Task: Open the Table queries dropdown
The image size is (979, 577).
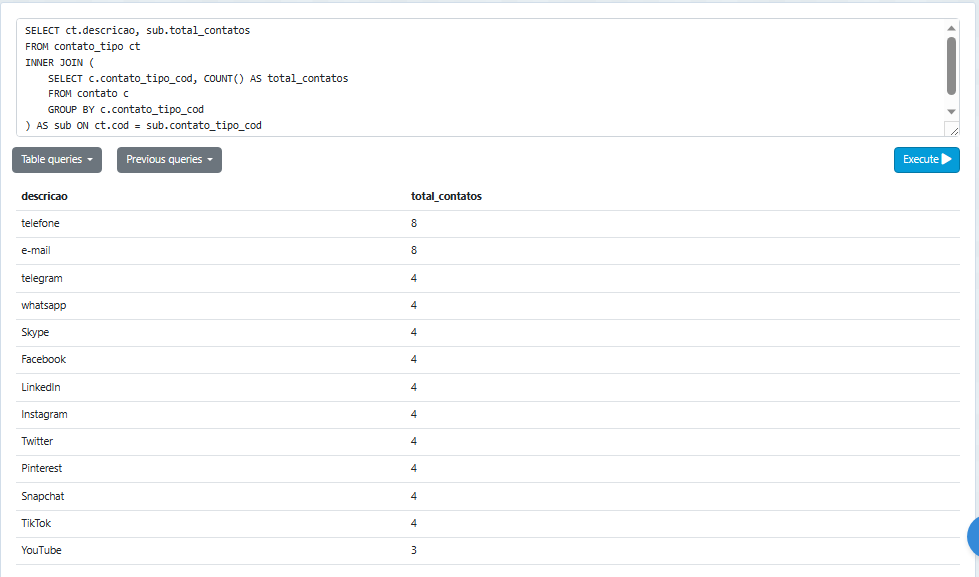Action: 57,160
